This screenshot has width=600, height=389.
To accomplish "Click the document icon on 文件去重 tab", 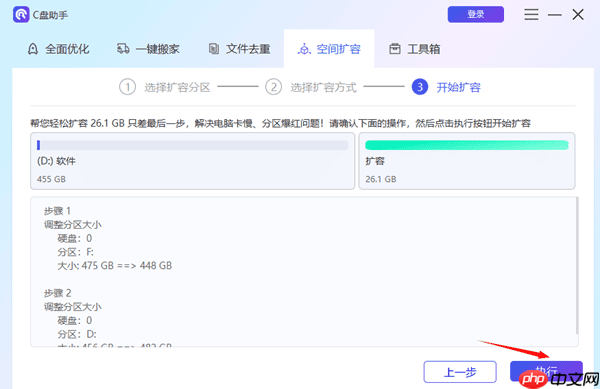I will pos(214,49).
